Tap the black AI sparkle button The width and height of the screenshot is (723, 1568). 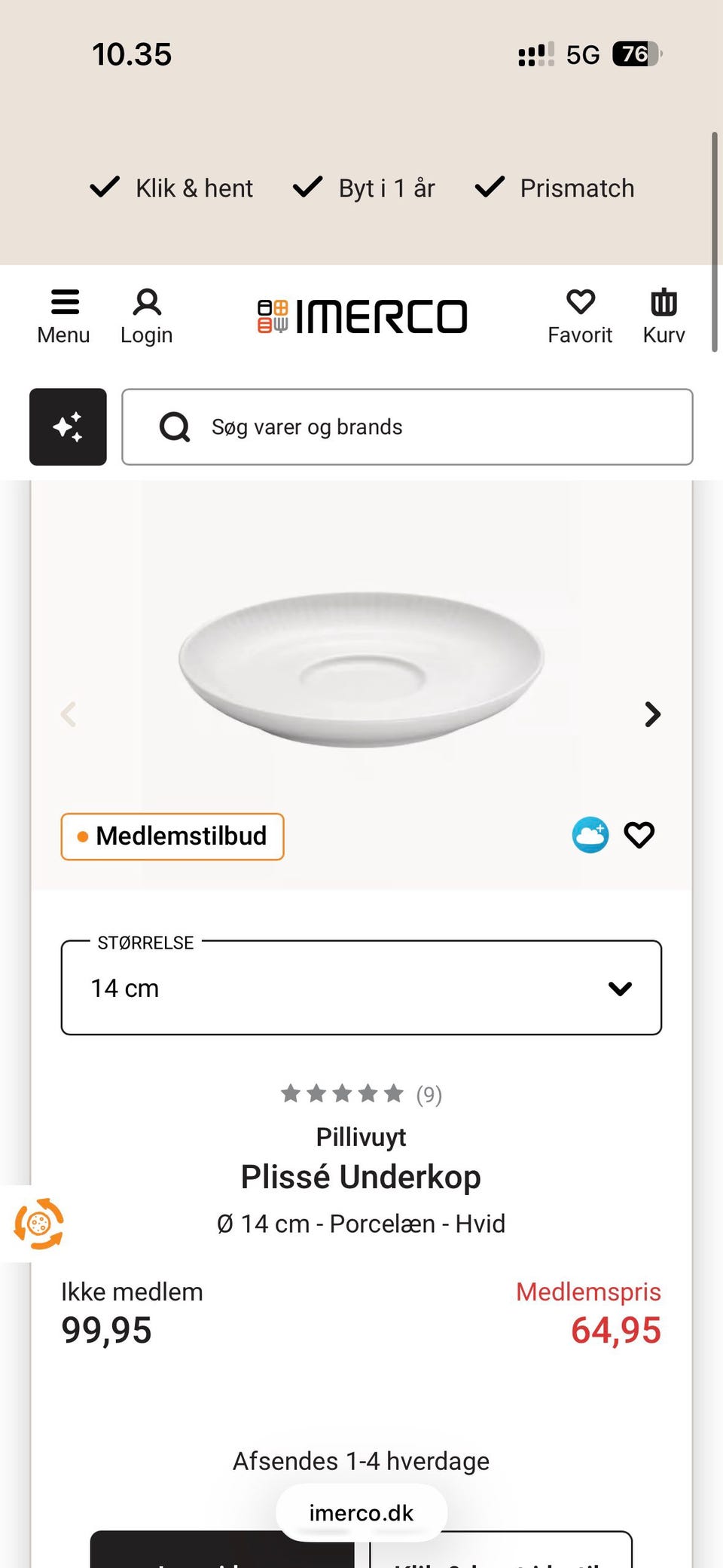click(x=68, y=426)
